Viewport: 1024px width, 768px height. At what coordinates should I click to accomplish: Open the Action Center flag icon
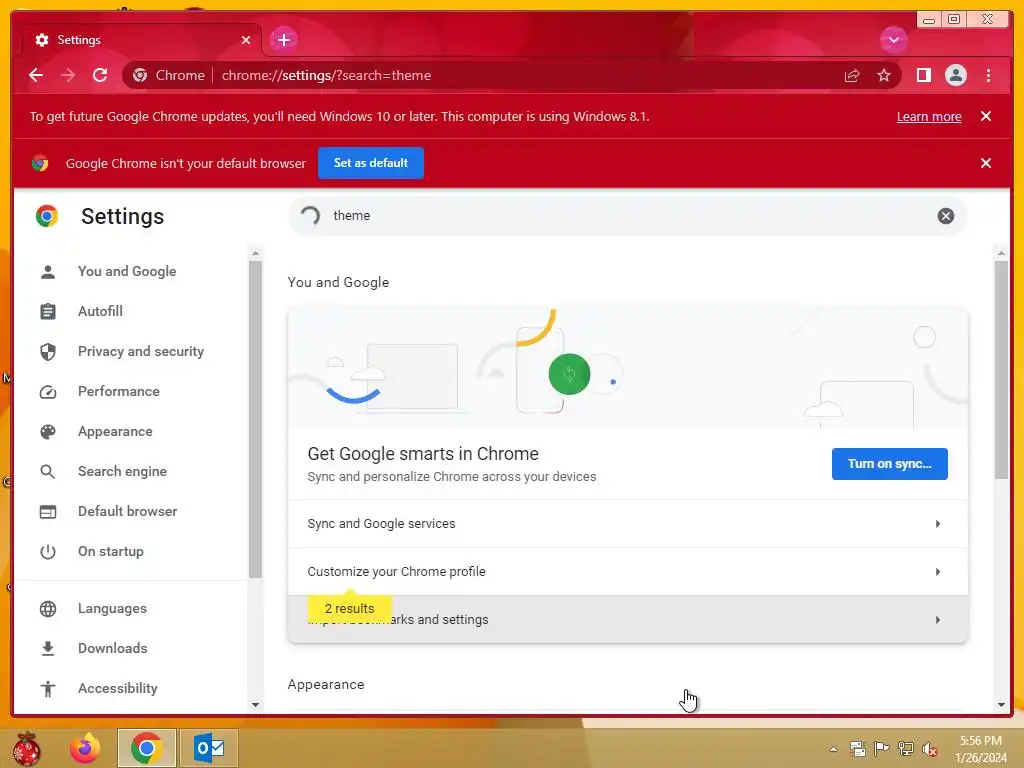pos(881,749)
